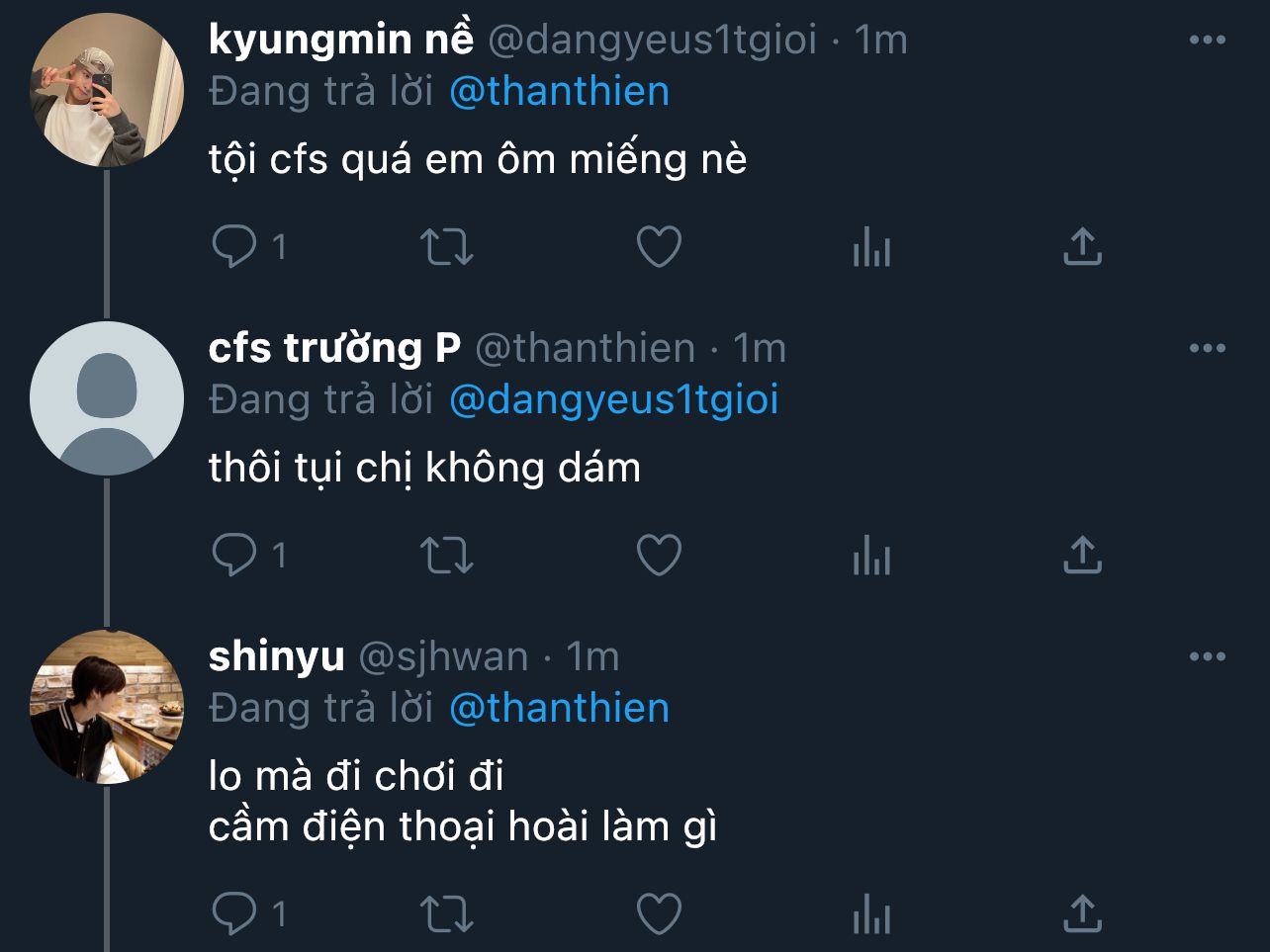This screenshot has height=952, width=1270.
Task: Reply to shinyu's tweet
Action: tap(234, 913)
